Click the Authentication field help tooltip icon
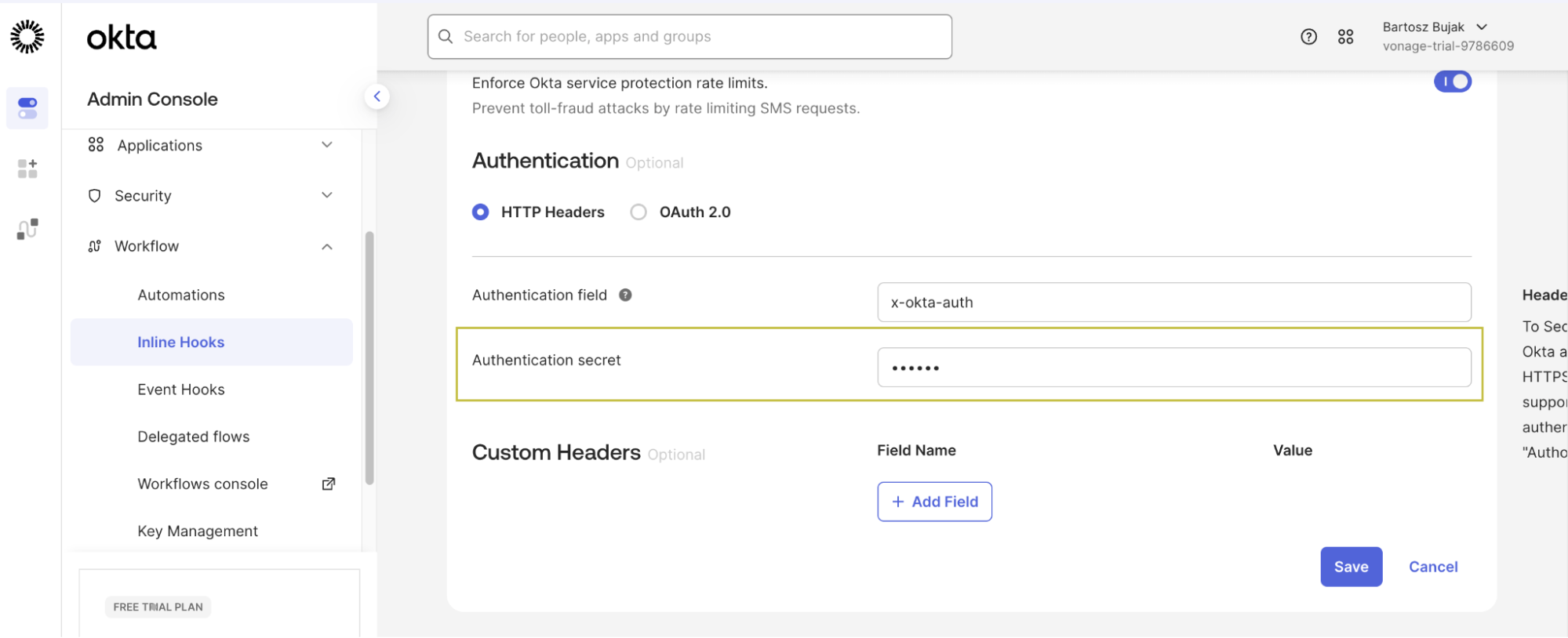 [x=625, y=295]
